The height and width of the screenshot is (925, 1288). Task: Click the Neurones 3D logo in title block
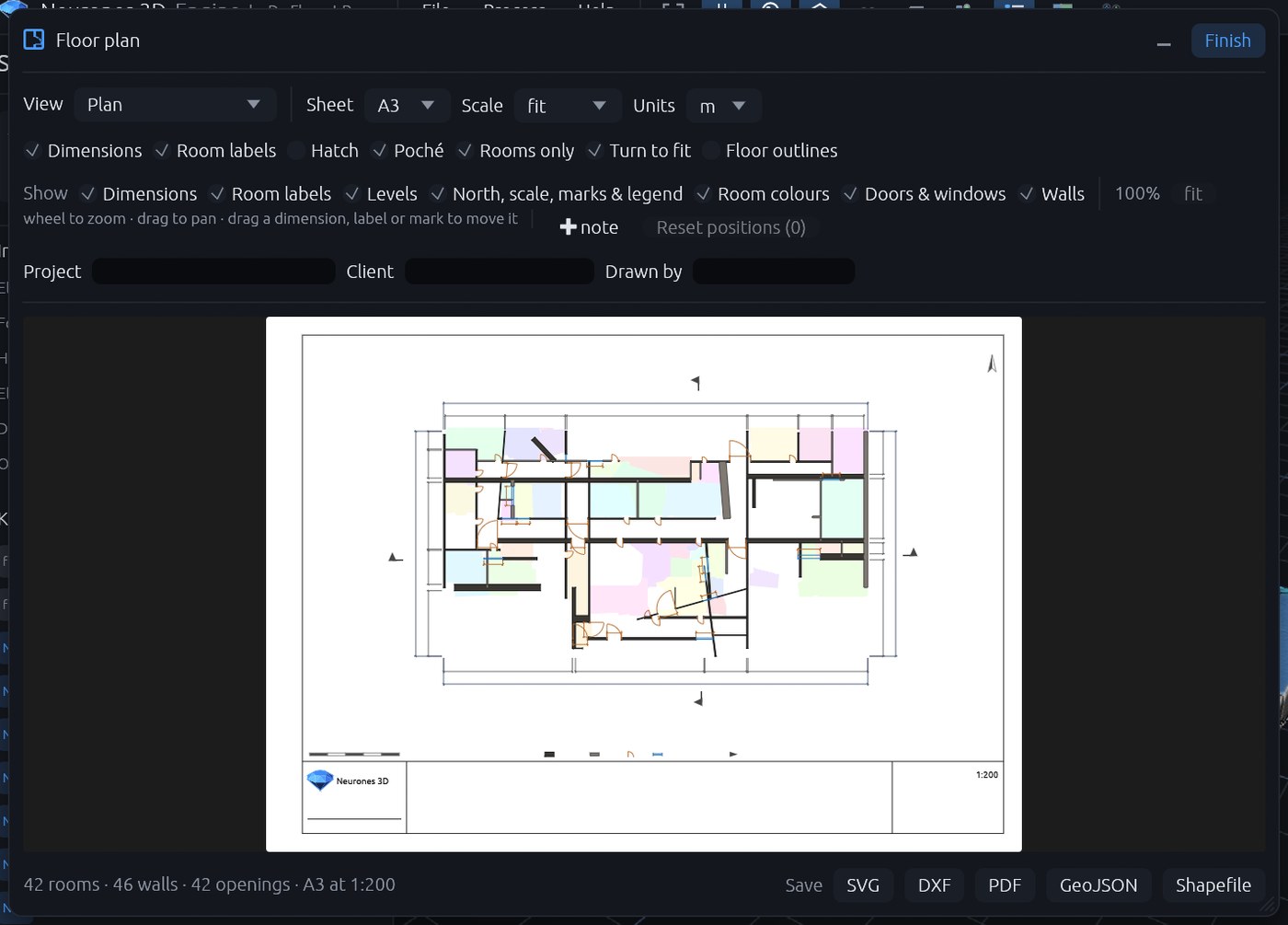pos(319,780)
